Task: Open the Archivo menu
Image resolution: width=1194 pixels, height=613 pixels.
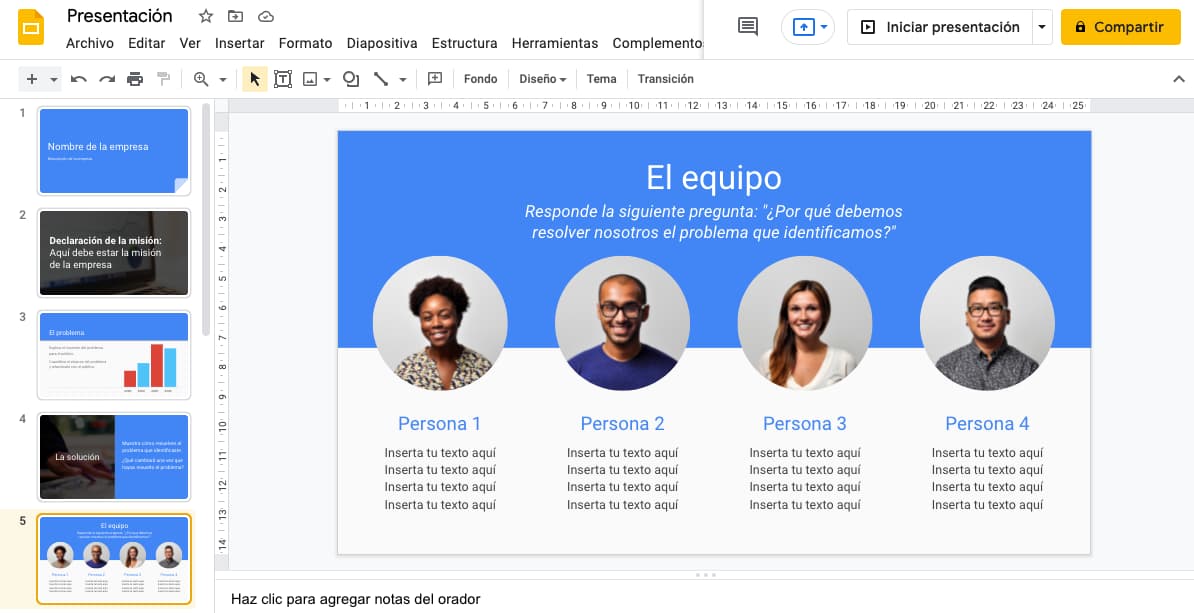Action: [89, 43]
